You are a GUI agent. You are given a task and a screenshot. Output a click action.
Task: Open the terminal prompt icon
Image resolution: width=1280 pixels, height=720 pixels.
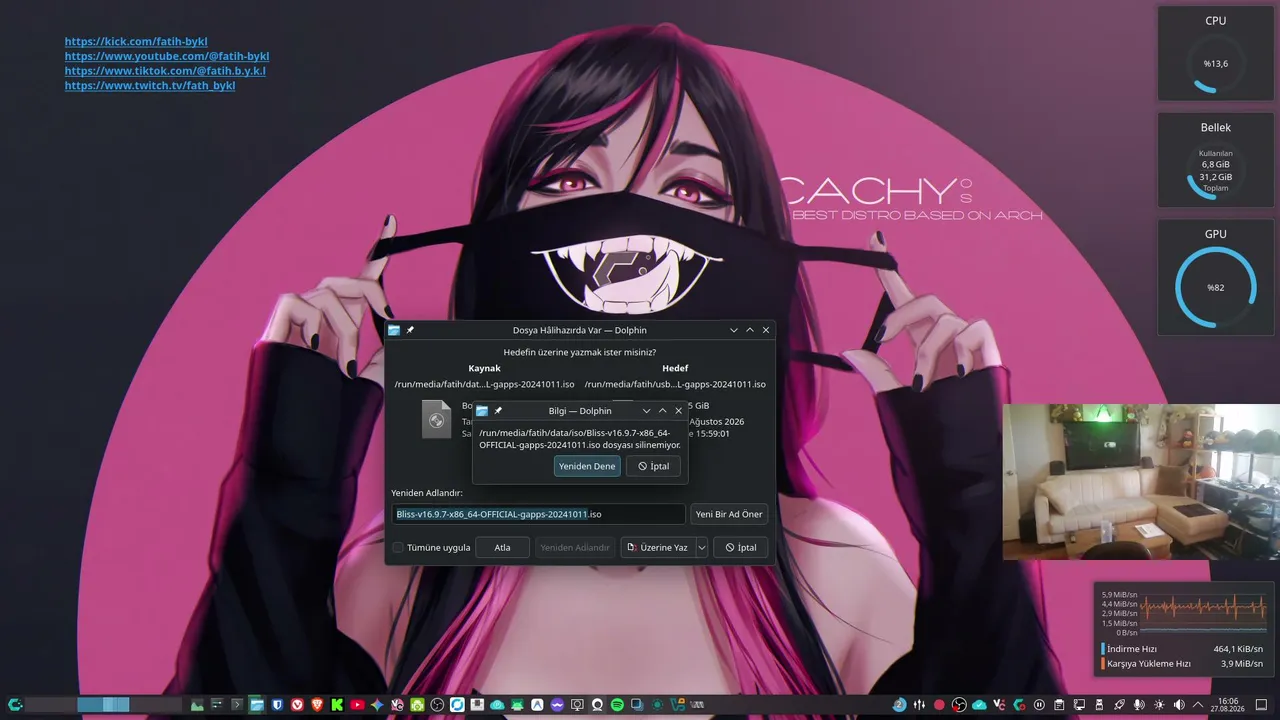tap(237, 705)
